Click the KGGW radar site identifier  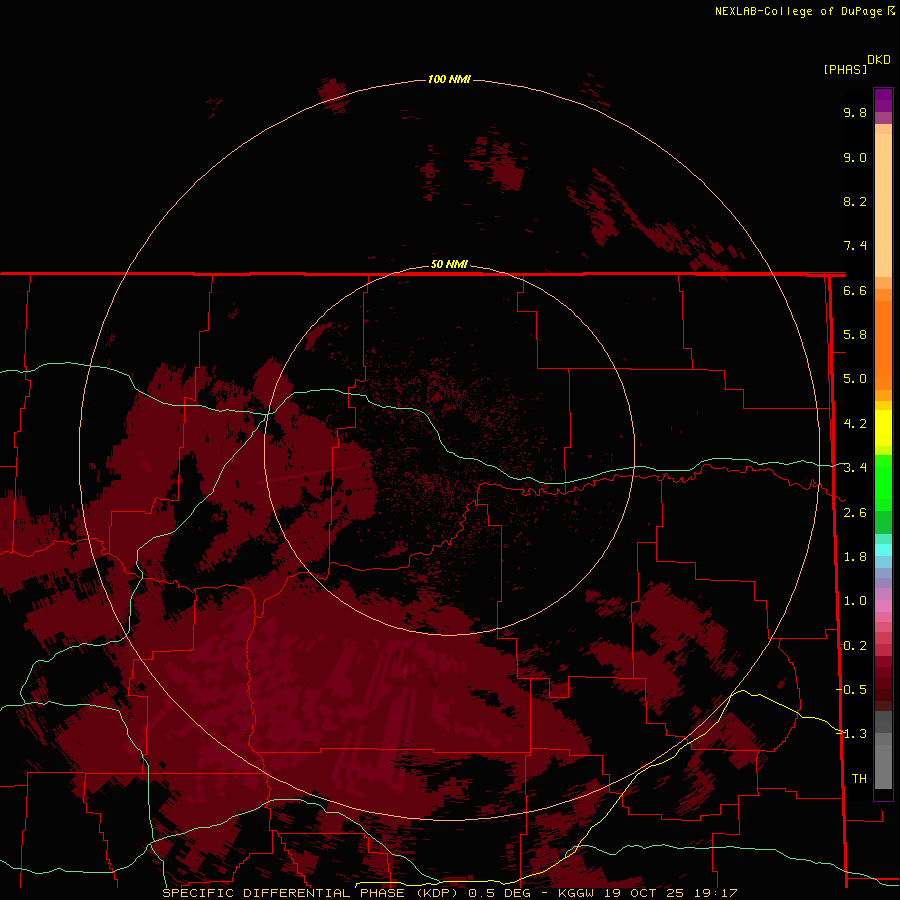pos(578,893)
